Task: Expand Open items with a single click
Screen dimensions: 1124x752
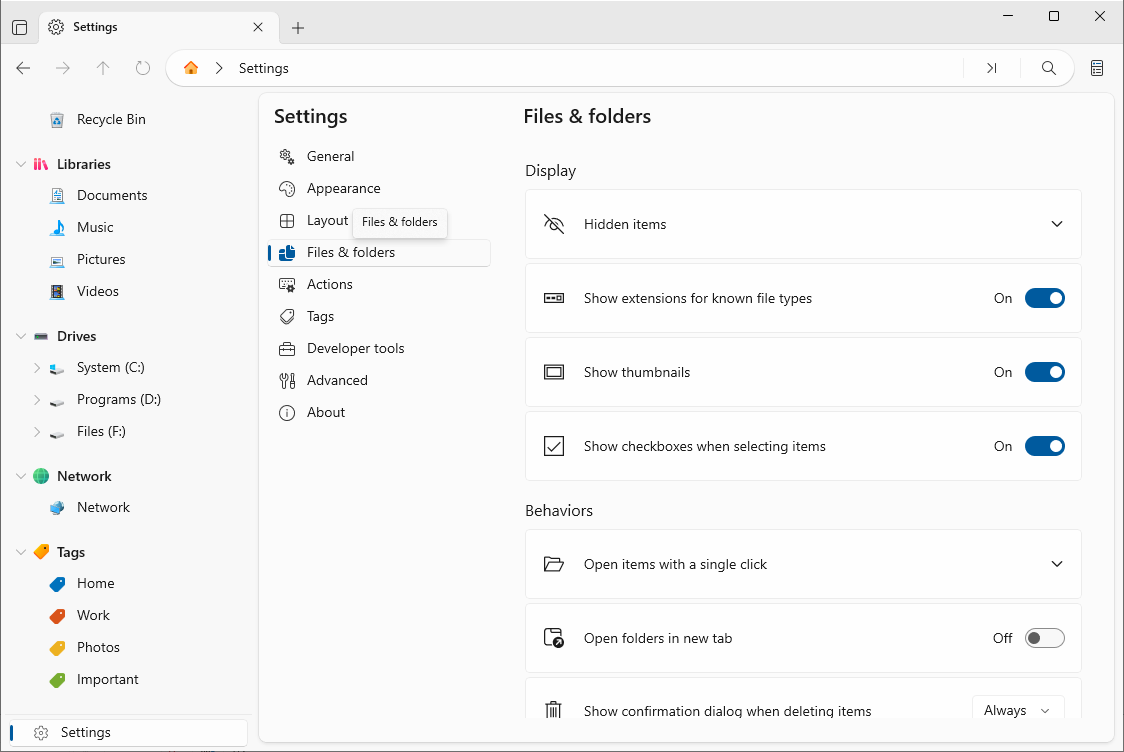Action: tap(1057, 564)
